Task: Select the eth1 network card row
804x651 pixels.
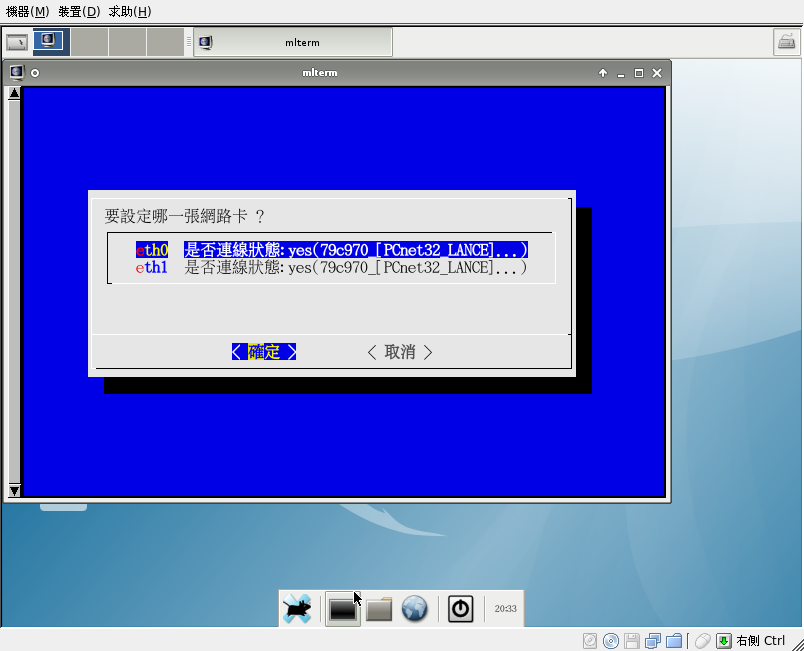Action: 331,267
